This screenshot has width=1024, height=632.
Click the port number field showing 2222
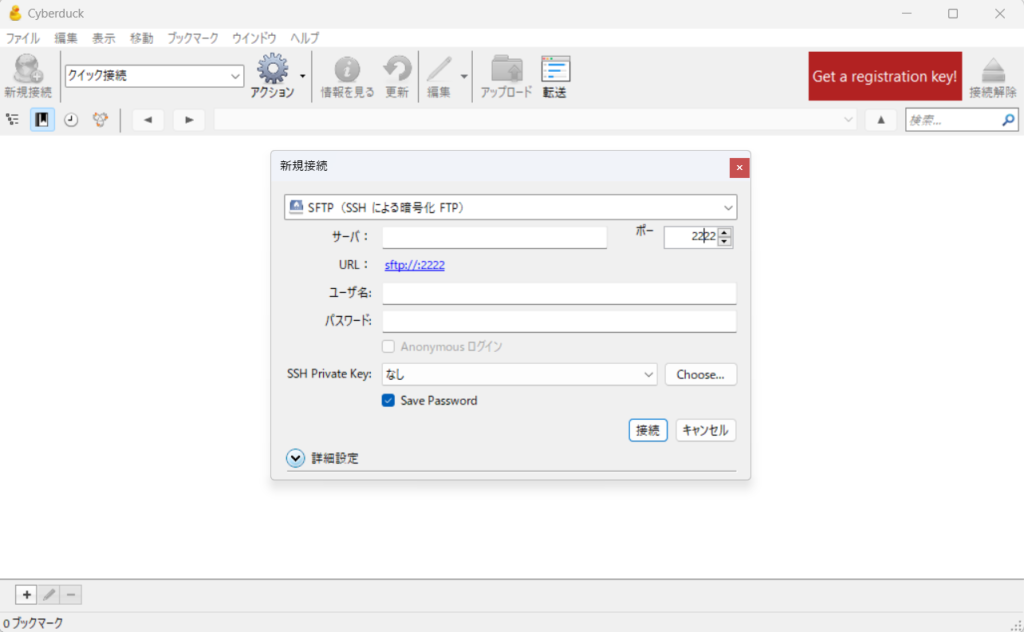point(691,237)
